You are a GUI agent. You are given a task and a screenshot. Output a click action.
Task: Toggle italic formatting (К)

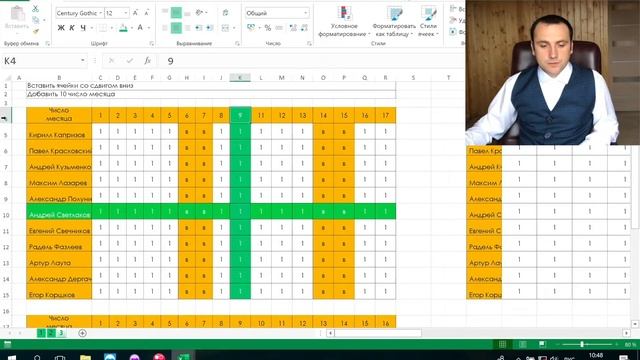72,28
